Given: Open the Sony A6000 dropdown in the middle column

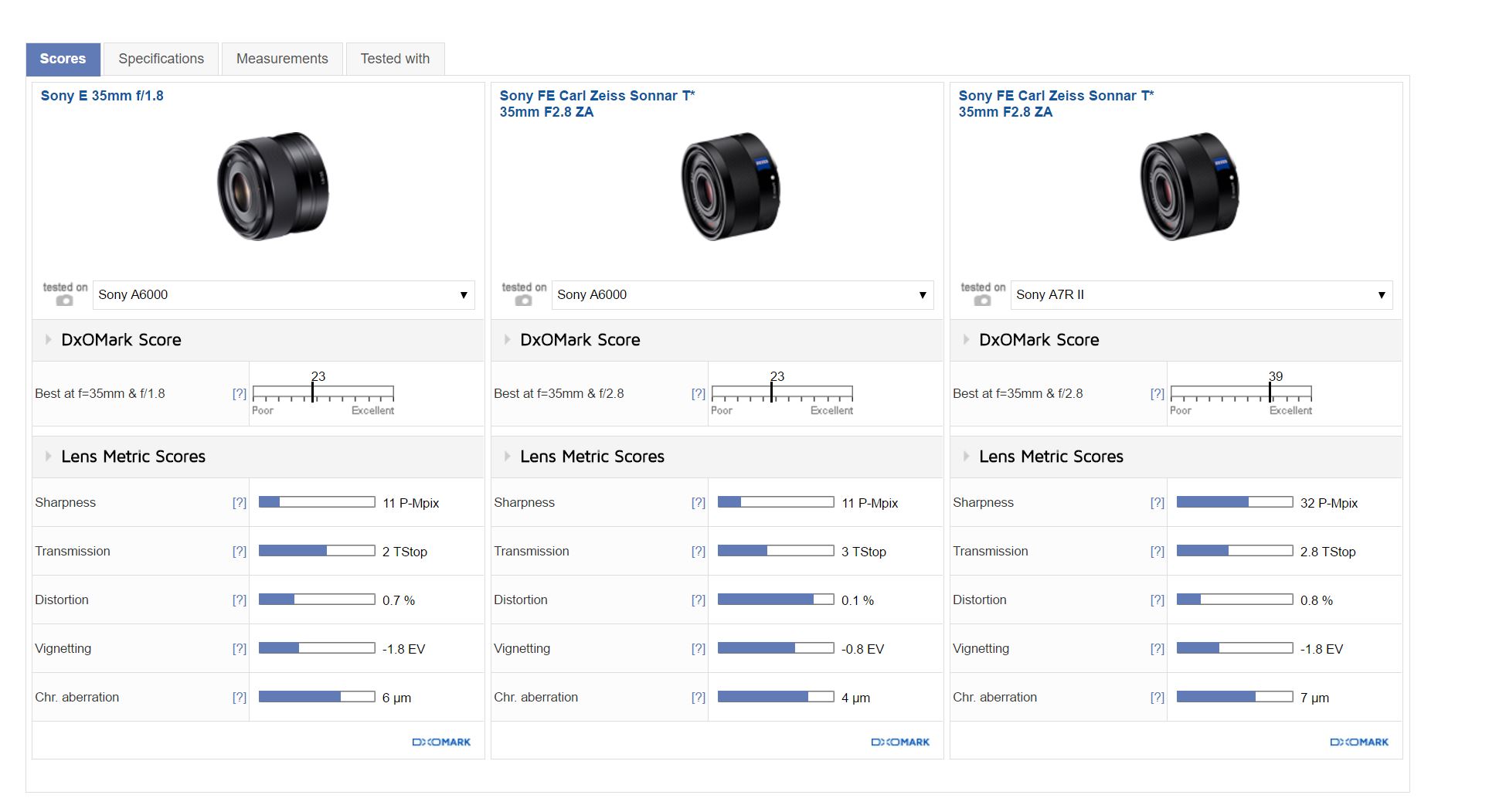Looking at the screenshot, I should [743, 295].
